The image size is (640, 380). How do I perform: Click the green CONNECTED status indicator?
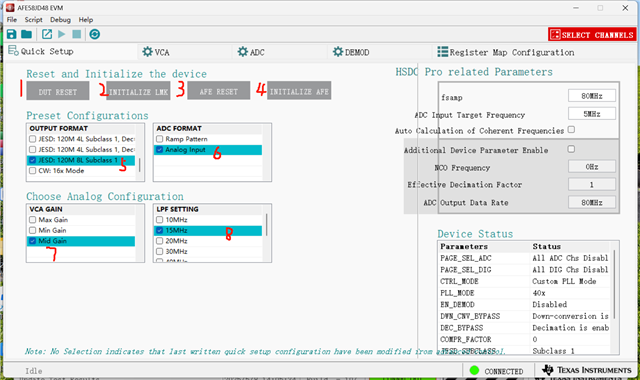click(474, 370)
